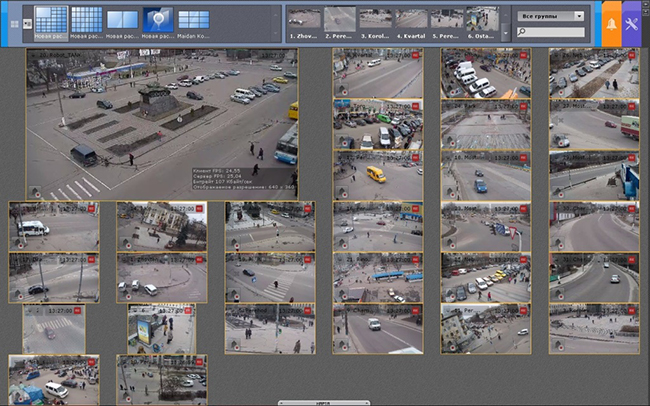Open the settings wrench tools icon
This screenshot has width=650, height=406.
[632, 22]
